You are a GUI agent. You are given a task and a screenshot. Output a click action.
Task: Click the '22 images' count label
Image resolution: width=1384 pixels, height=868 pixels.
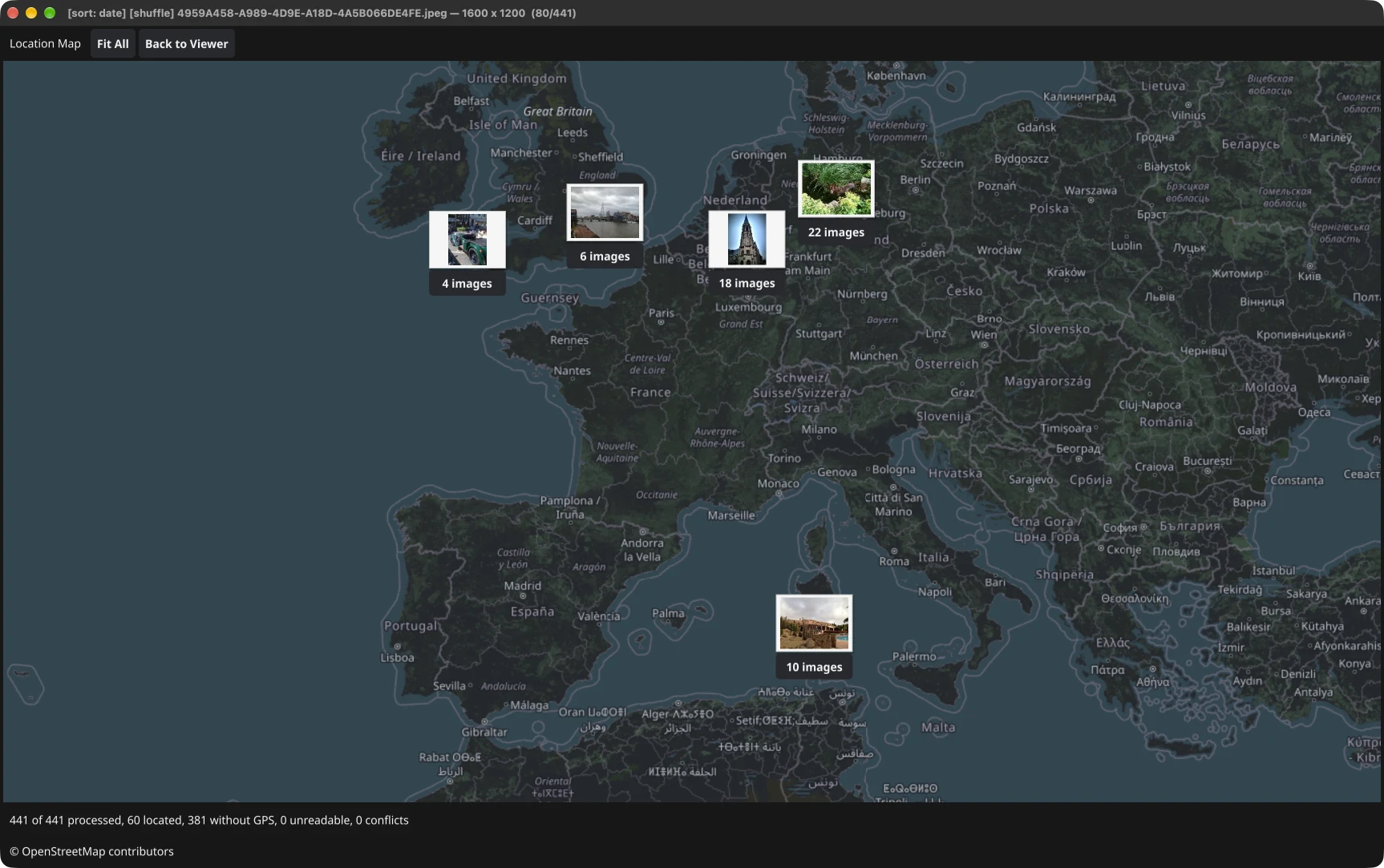click(x=836, y=232)
